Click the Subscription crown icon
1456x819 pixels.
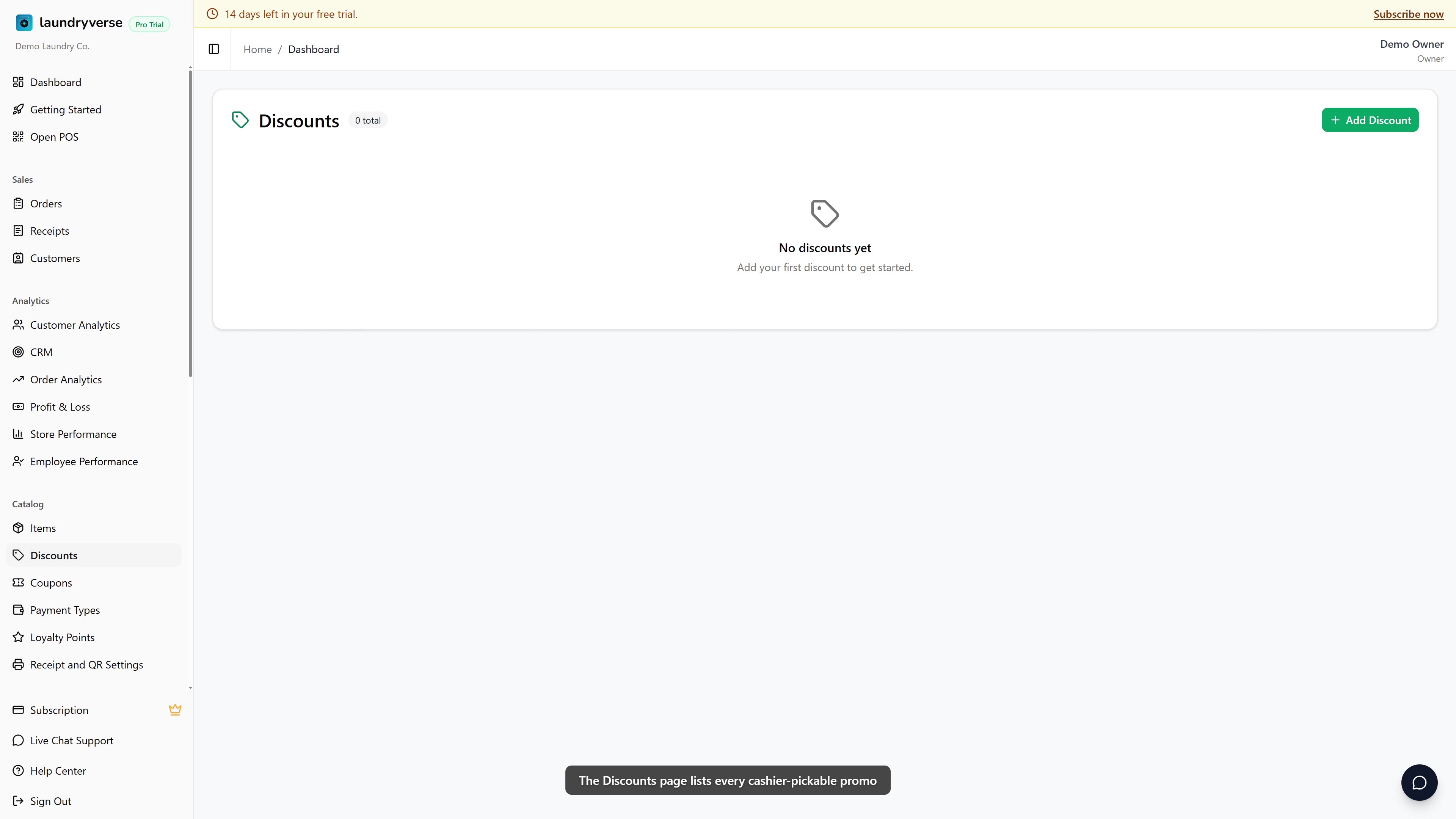tap(175, 710)
